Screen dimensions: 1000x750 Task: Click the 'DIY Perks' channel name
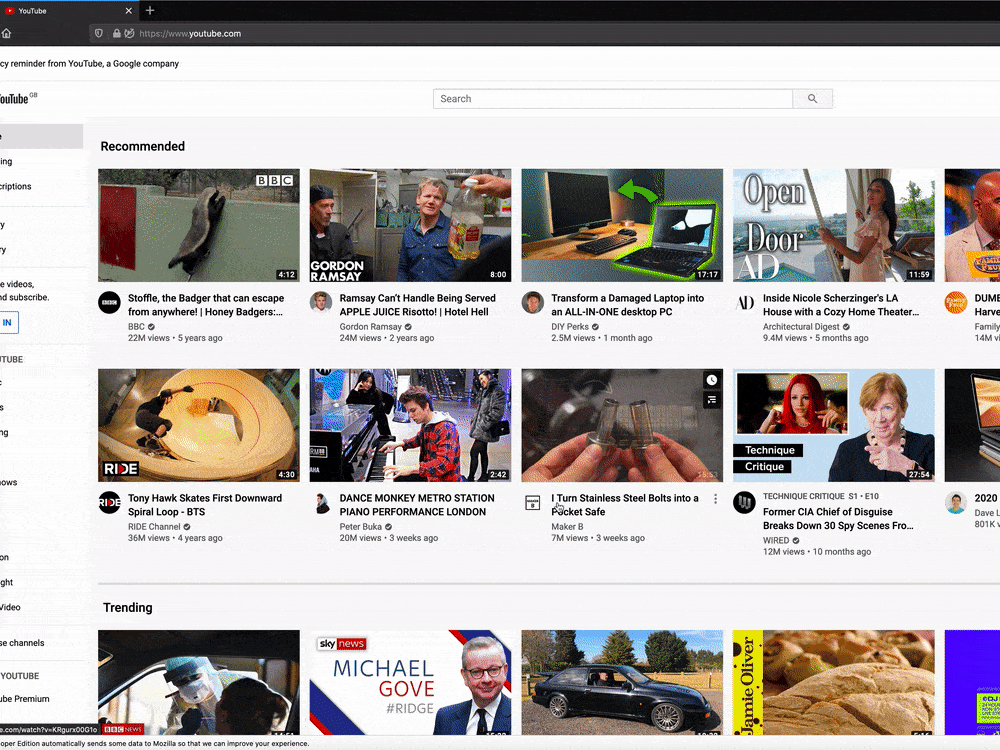pyautogui.click(x=570, y=327)
